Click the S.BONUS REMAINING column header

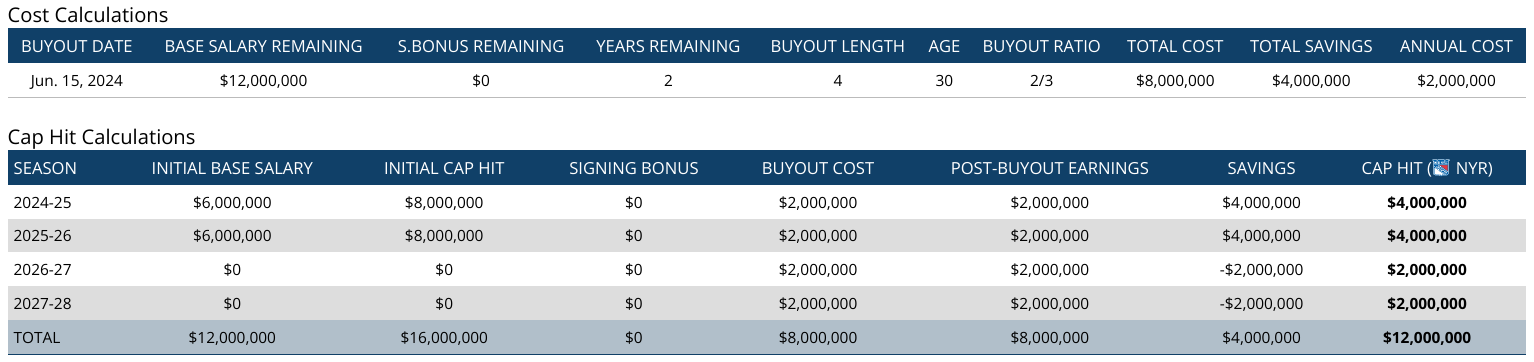[x=480, y=46]
